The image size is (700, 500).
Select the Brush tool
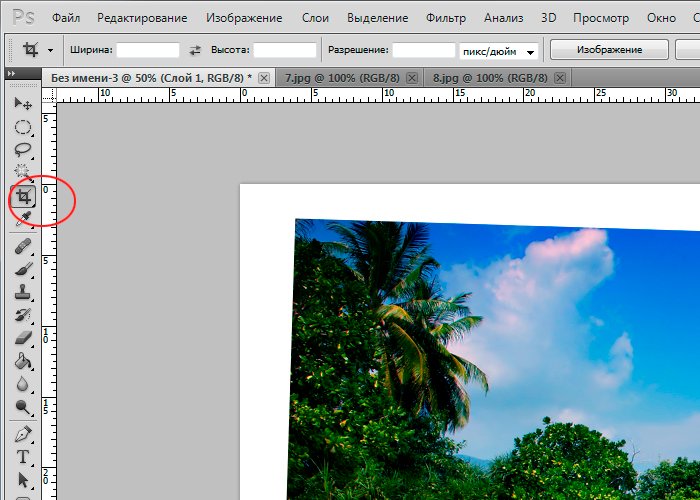click(22, 269)
